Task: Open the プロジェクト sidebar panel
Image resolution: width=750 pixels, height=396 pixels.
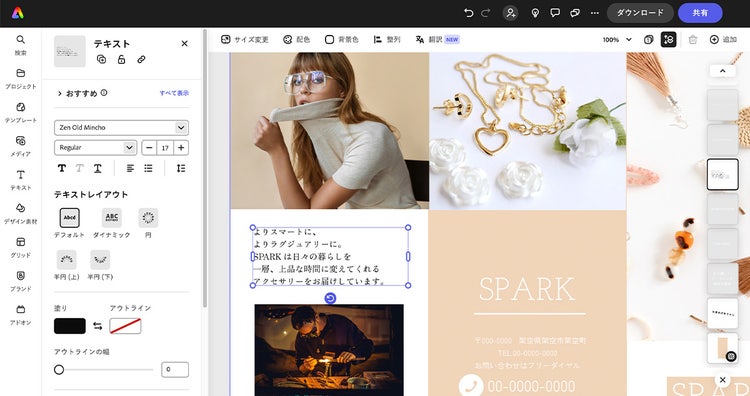Action: click(21, 79)
